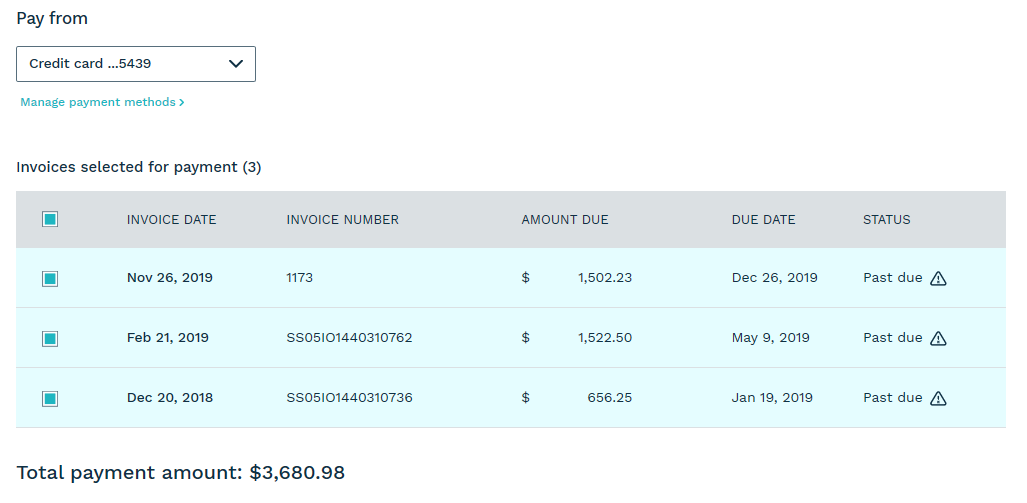
Task: Click the $656.25 amount due cell
Action: (609, 398)
